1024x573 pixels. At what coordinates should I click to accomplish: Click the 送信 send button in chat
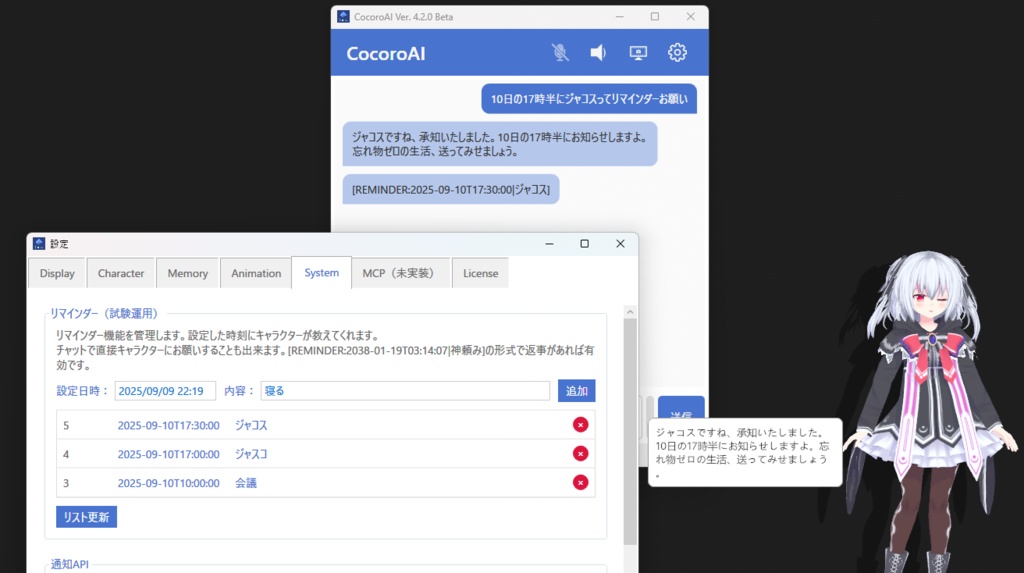click(681, 408)
